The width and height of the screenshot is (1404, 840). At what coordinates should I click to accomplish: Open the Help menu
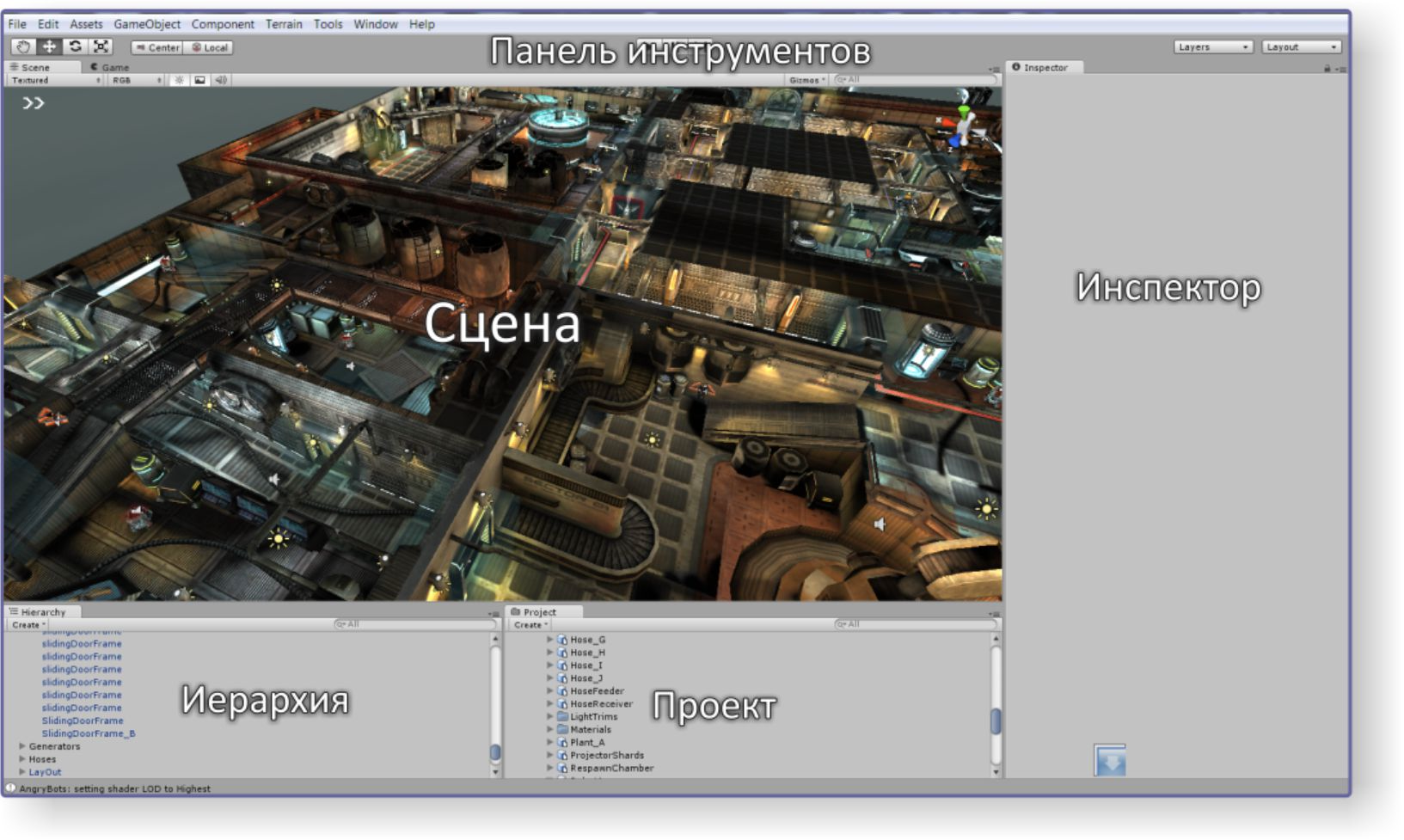pos(421,24)
